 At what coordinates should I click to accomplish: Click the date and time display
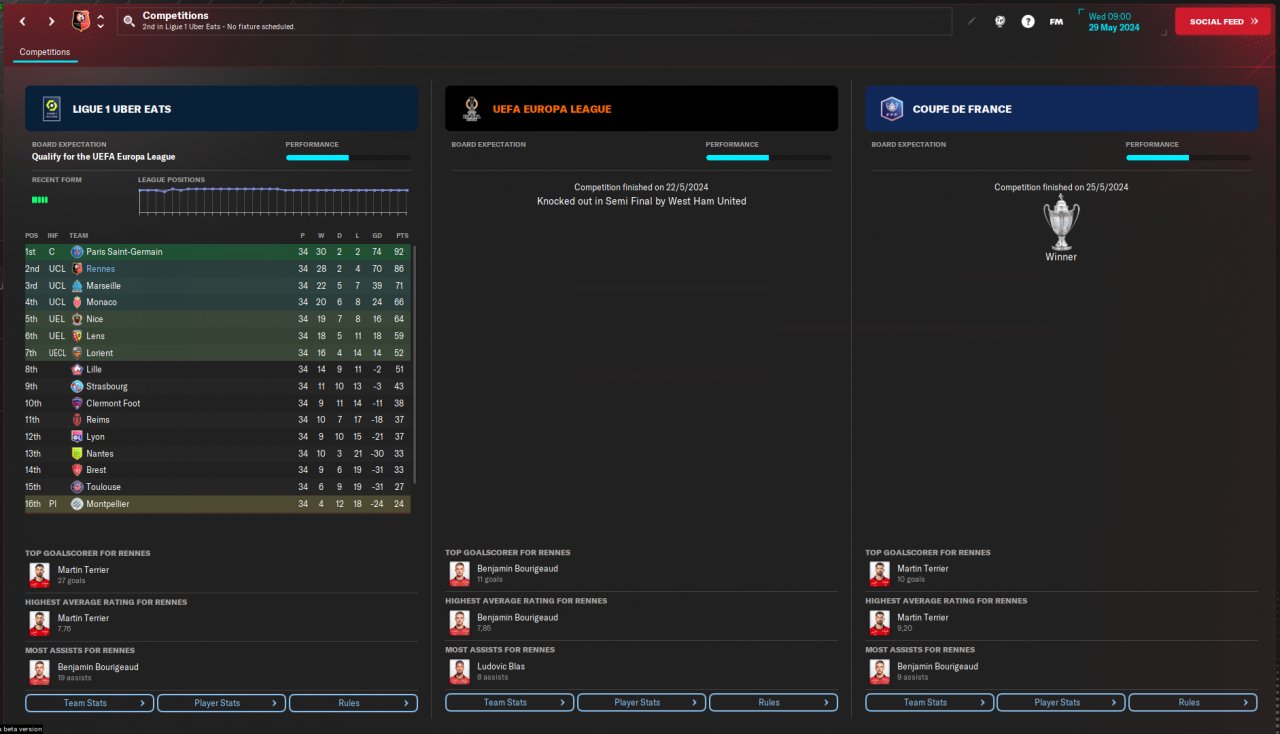click(1120, 21)
